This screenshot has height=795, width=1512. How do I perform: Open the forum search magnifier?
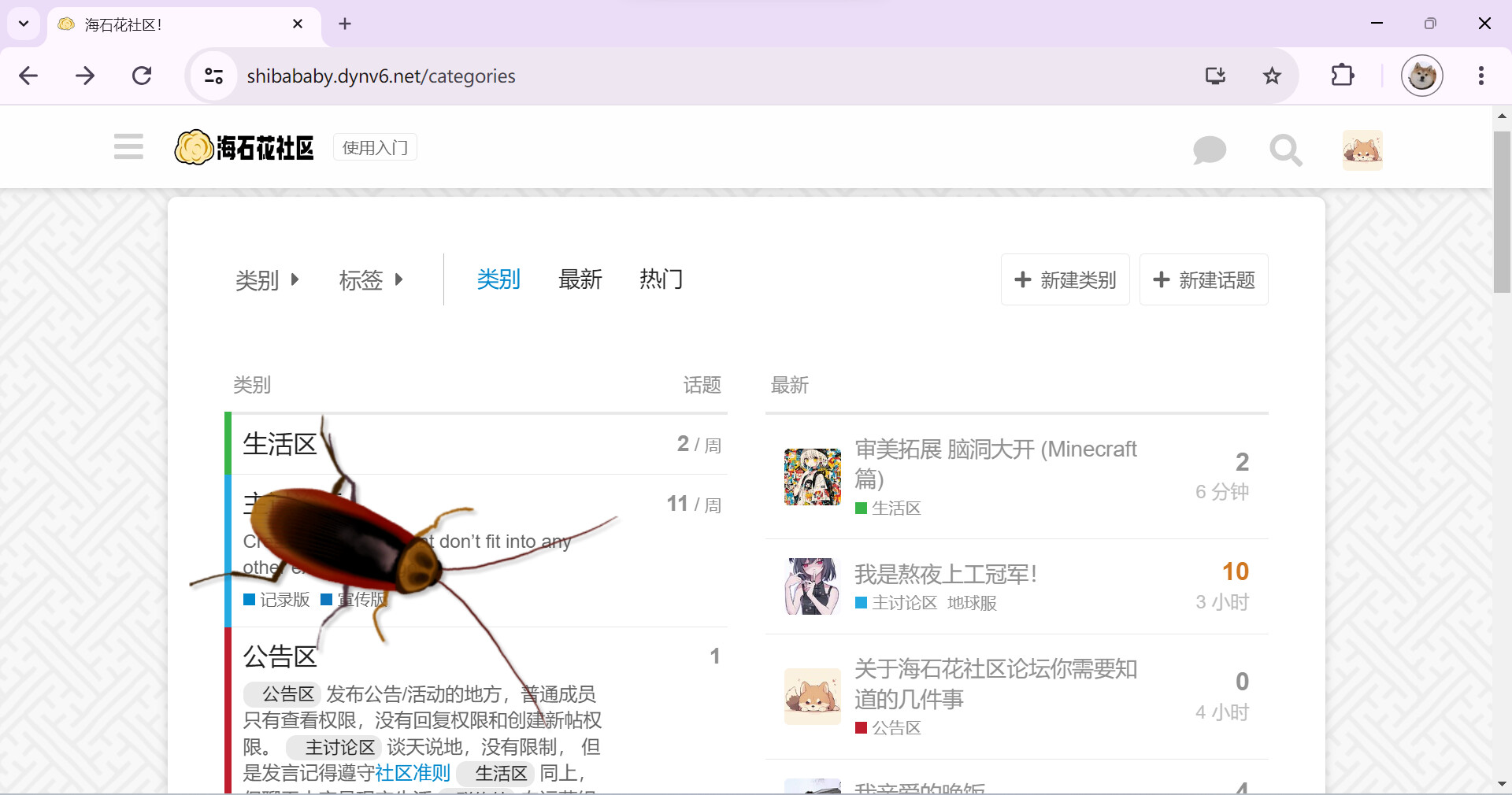pyautogui.click(x=1285, y=150)
